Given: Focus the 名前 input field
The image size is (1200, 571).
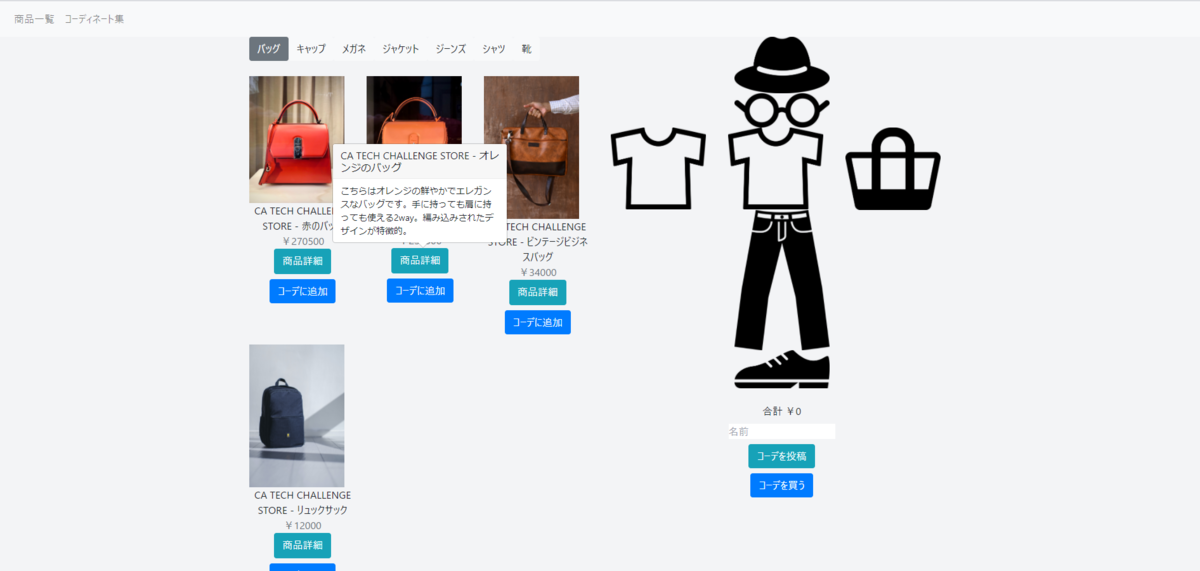Looking at the screenshot, I should tap(782, 431).
